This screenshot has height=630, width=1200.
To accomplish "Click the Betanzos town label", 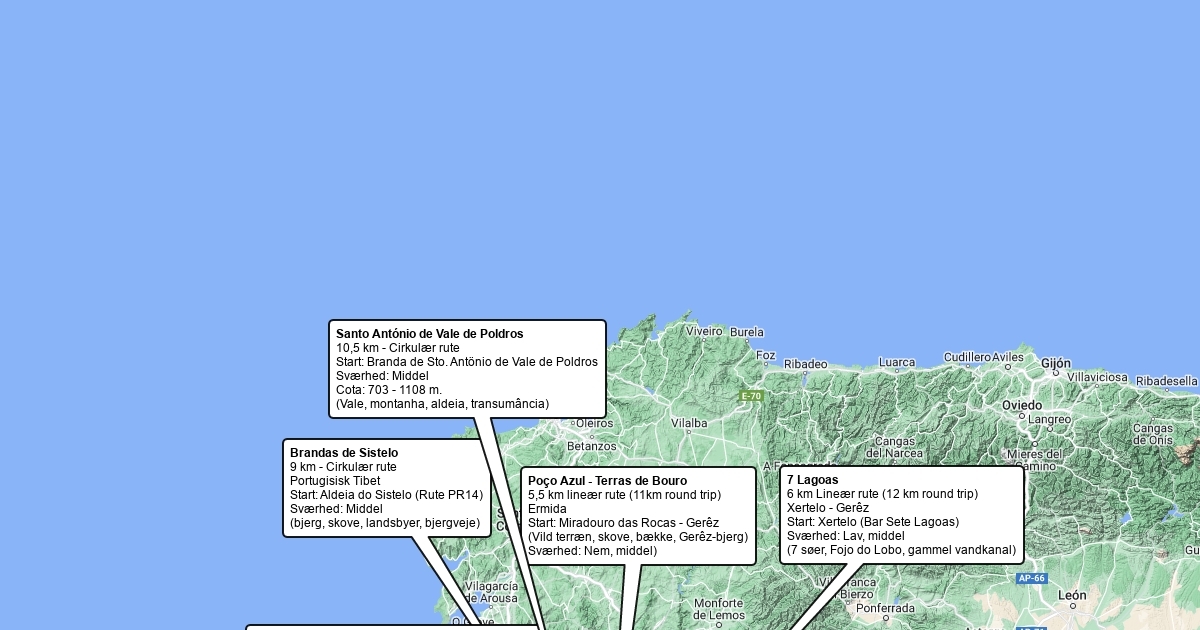I will coord(592,446).
